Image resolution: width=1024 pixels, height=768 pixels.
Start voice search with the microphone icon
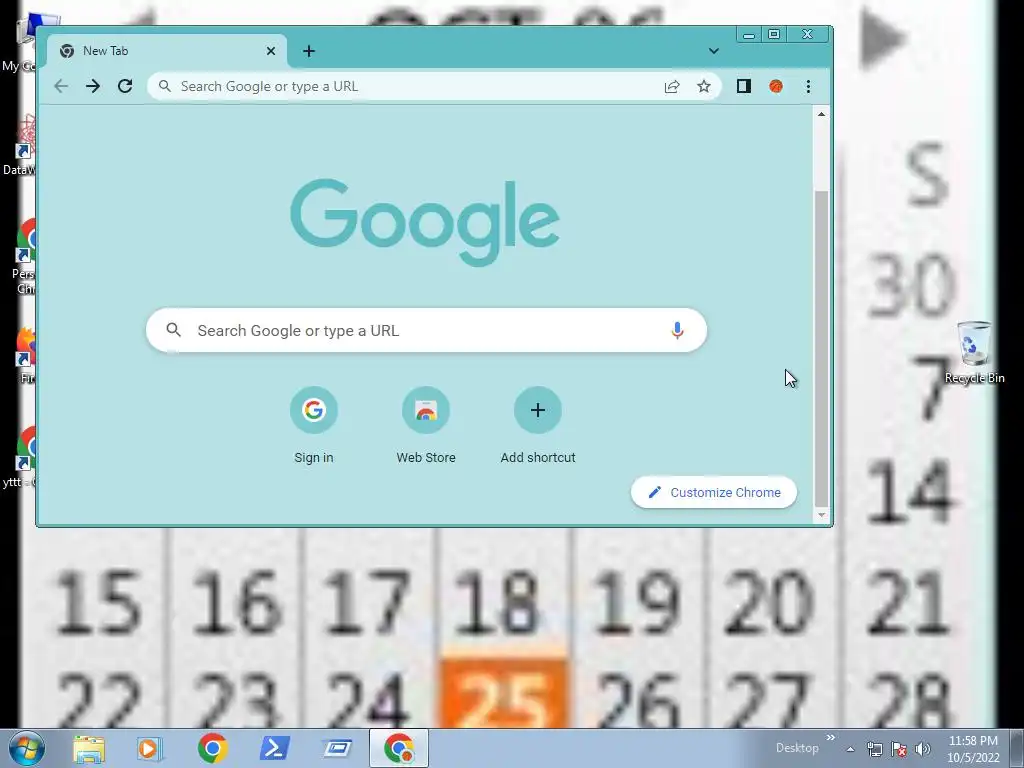click(677, 330)
